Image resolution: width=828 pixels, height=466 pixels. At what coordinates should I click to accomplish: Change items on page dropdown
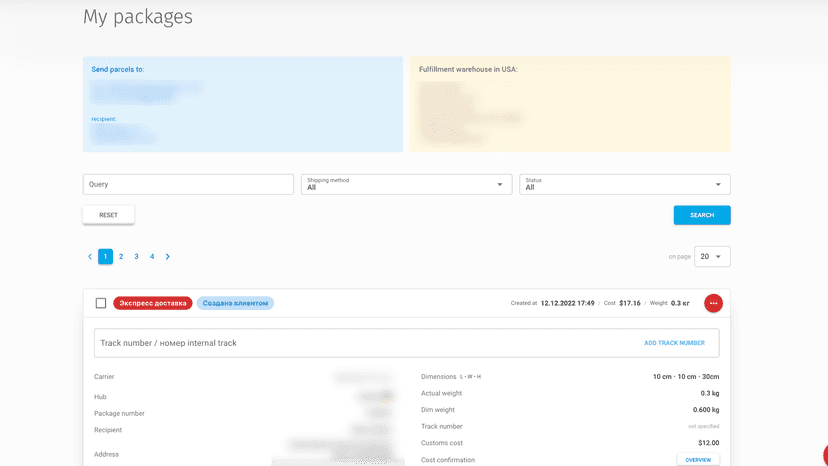pos(712,256)
